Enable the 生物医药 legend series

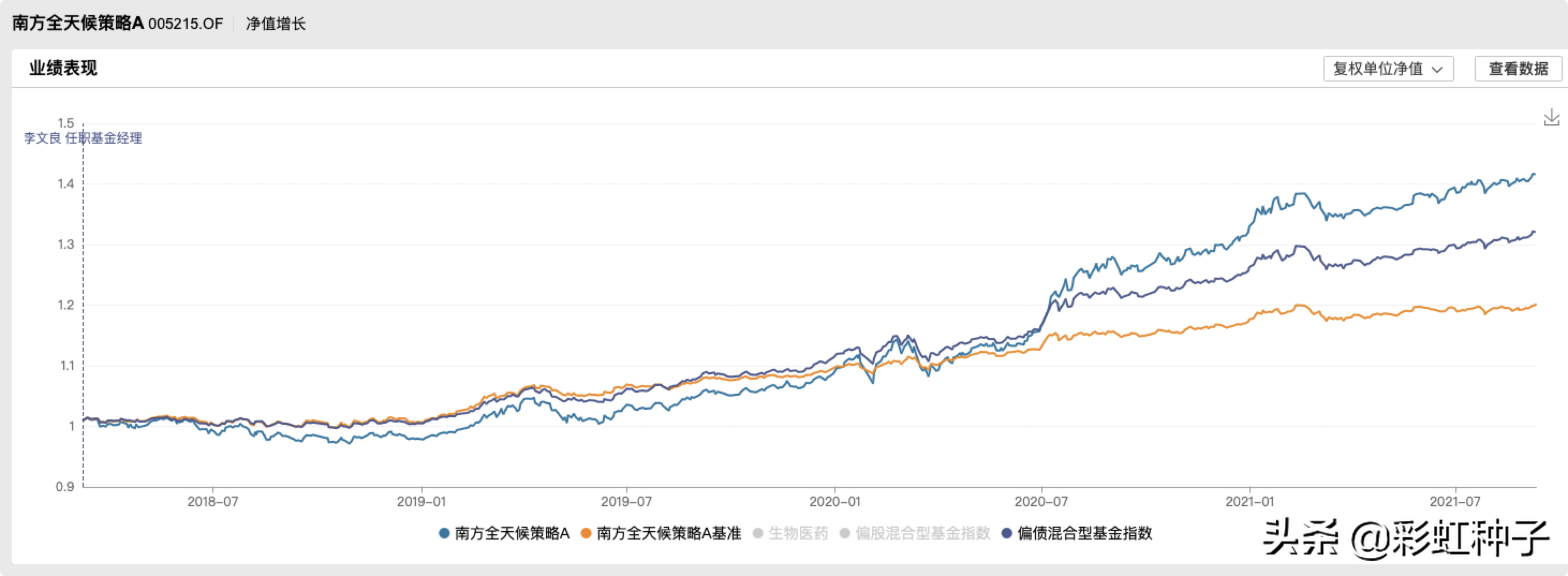tap(798, 534)
